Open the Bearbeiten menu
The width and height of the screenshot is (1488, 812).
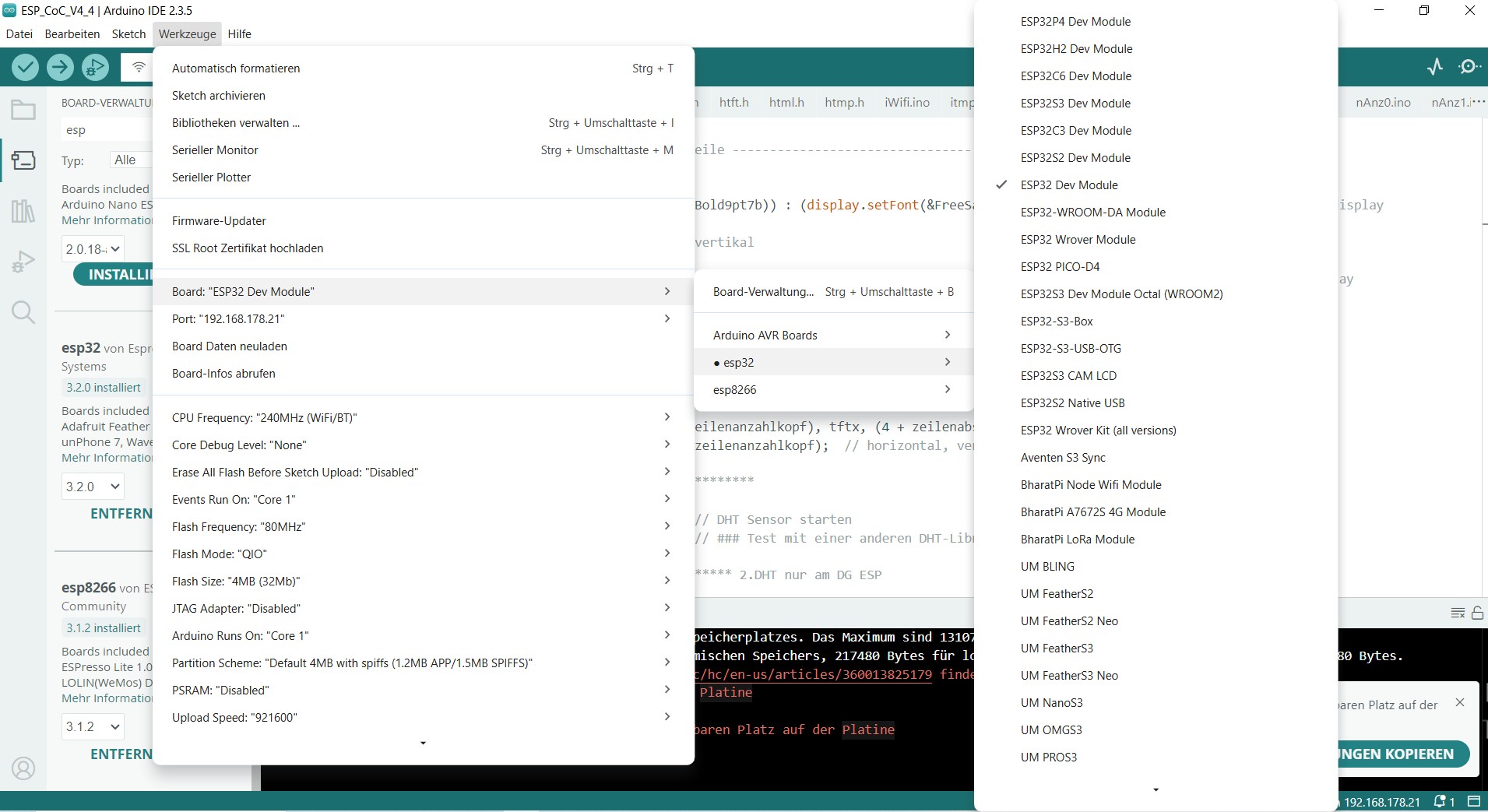click(72, 34)
